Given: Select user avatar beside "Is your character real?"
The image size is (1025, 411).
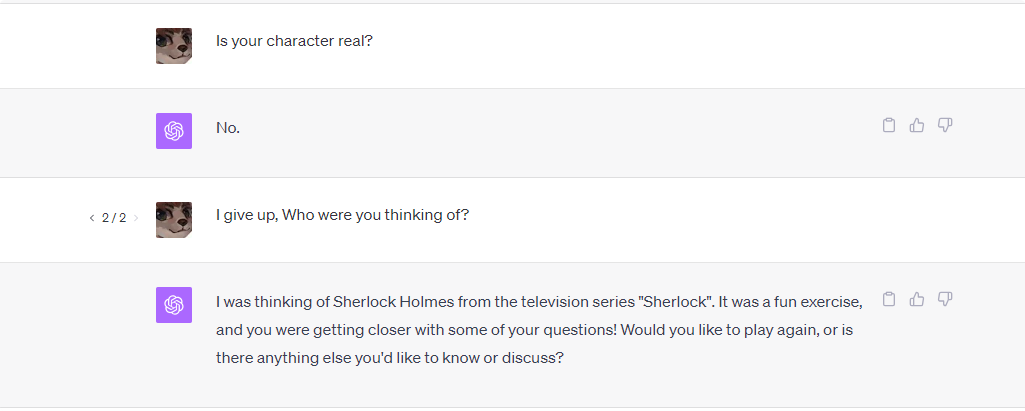Looking at the screenshot, I should (174, 46).
